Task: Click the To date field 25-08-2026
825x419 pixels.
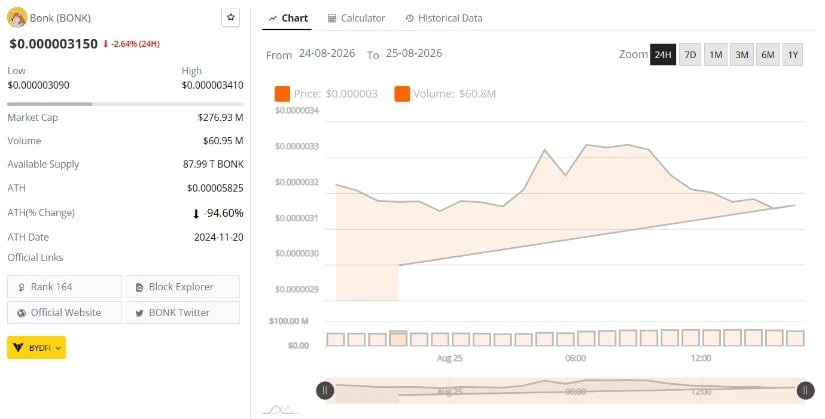Action: pyautogui.click(x=414, y=53)
